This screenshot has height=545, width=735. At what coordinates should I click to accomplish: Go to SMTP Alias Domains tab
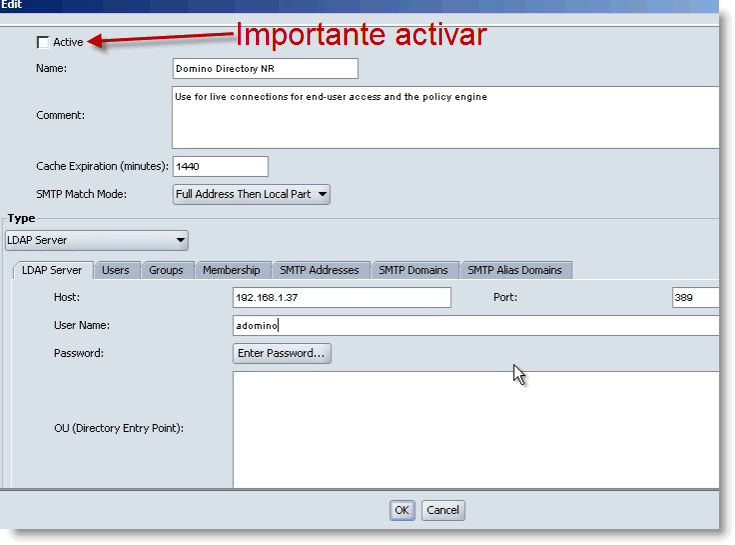point(515,270)
